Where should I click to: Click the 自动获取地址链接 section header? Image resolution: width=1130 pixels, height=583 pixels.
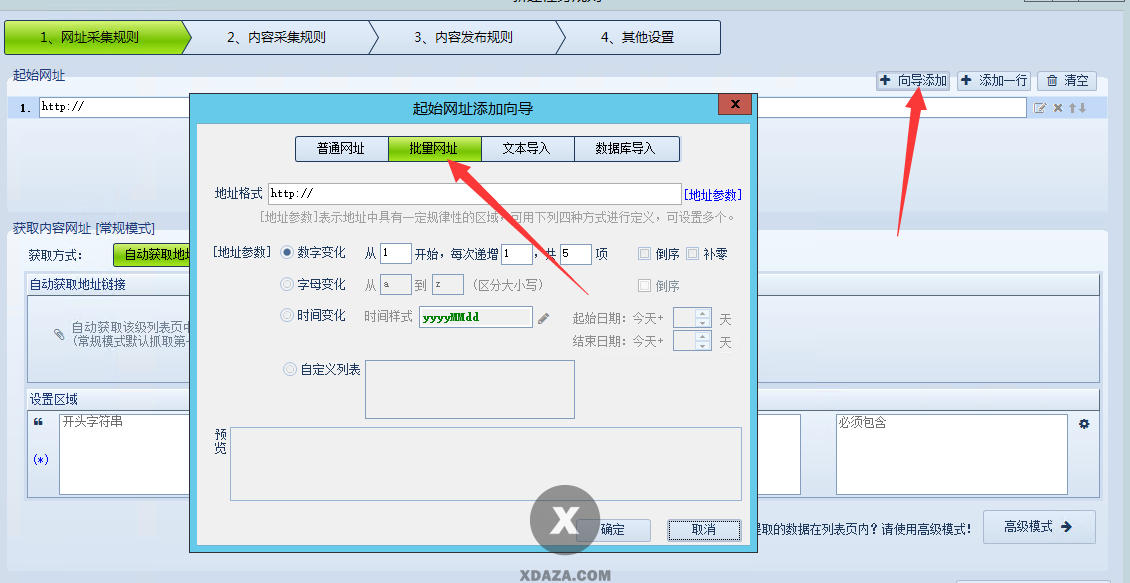tap(77, 285)
